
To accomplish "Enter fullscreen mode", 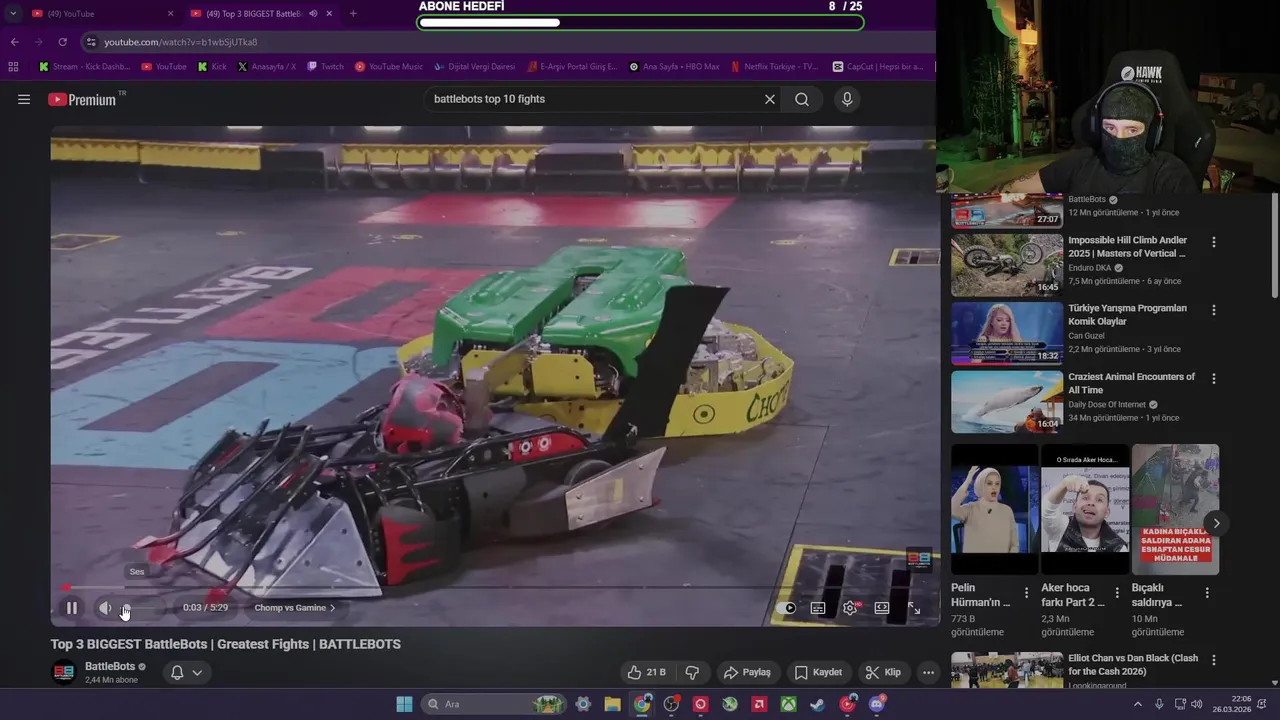I will click(914, 608).
